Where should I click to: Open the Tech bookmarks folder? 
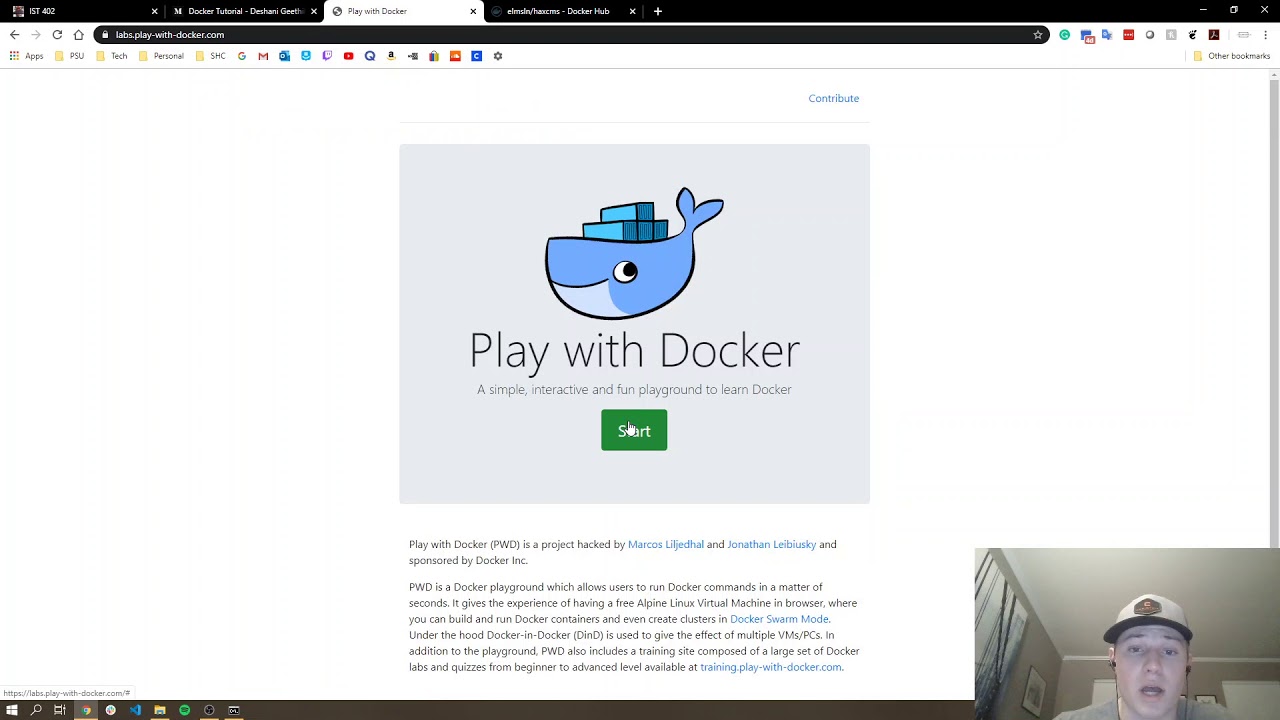point(112,56)
